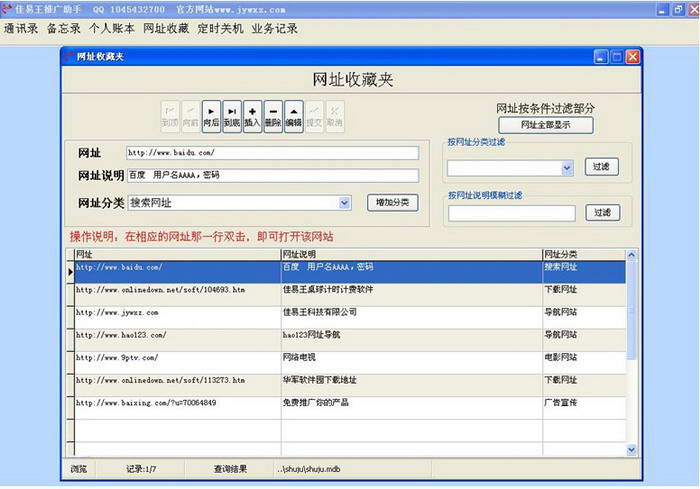Click the grid vertical scrollbar thumb
Viewport: 700px width, 489px height.
pyautogui.click(x=631, y=310)
